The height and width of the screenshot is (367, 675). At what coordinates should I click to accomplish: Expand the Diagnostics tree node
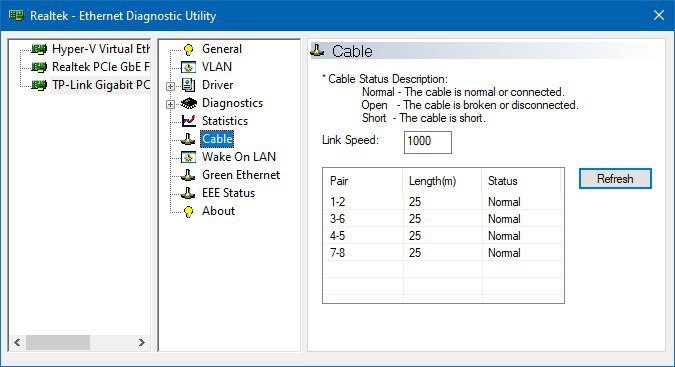(x=170, y=104)
